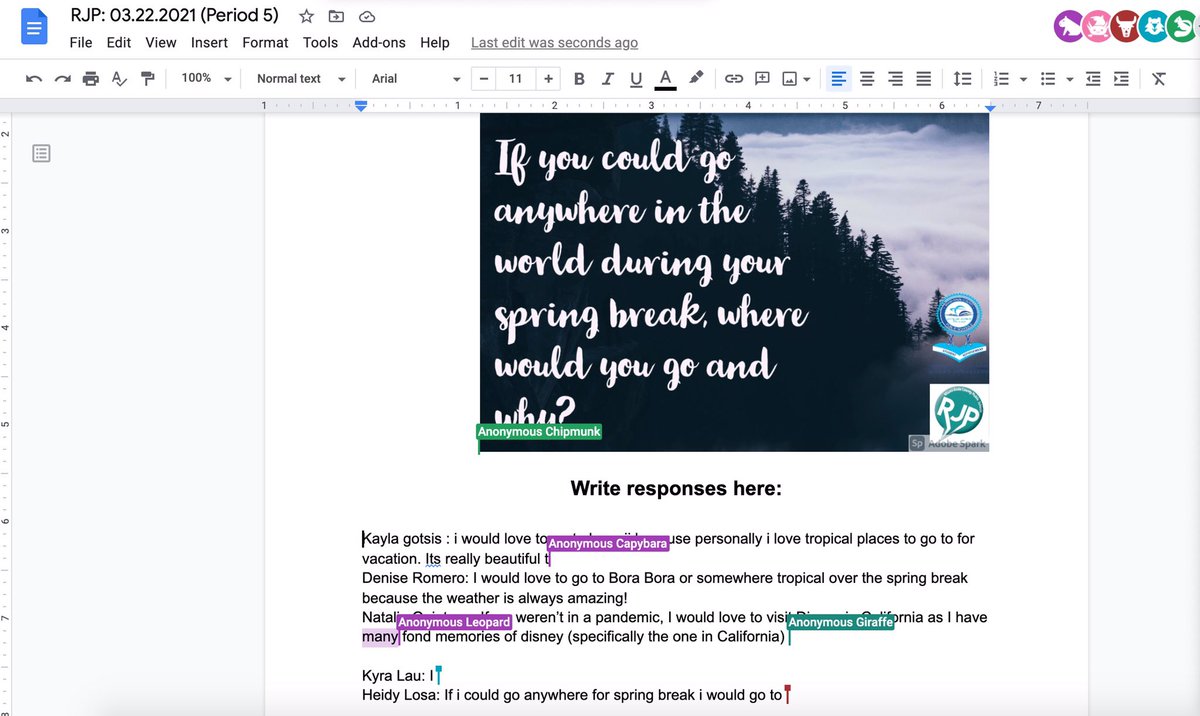Open the View menu
Screen dimensions: 1200x716
click(161, 42)
